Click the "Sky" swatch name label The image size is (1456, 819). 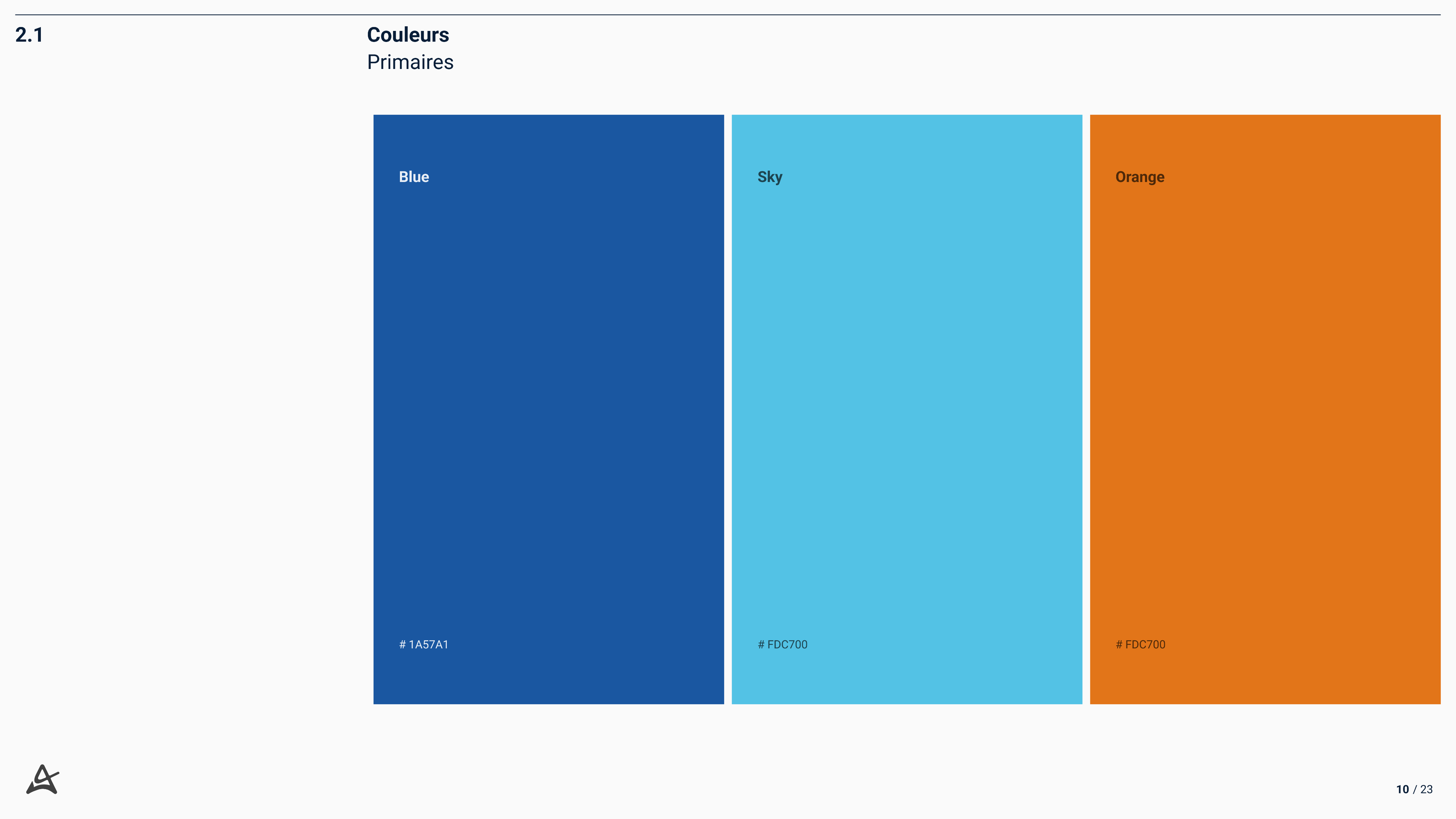(770, 177)
